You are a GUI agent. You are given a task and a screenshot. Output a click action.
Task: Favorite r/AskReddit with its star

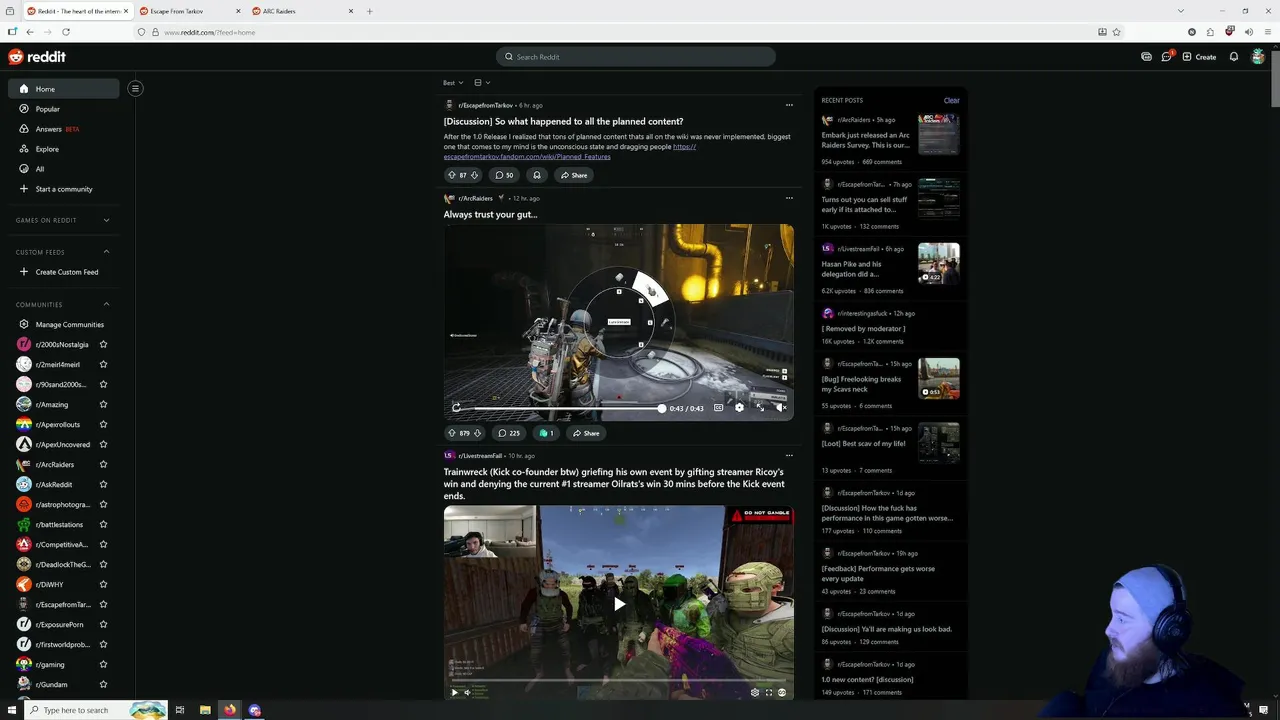click(103, 484)
